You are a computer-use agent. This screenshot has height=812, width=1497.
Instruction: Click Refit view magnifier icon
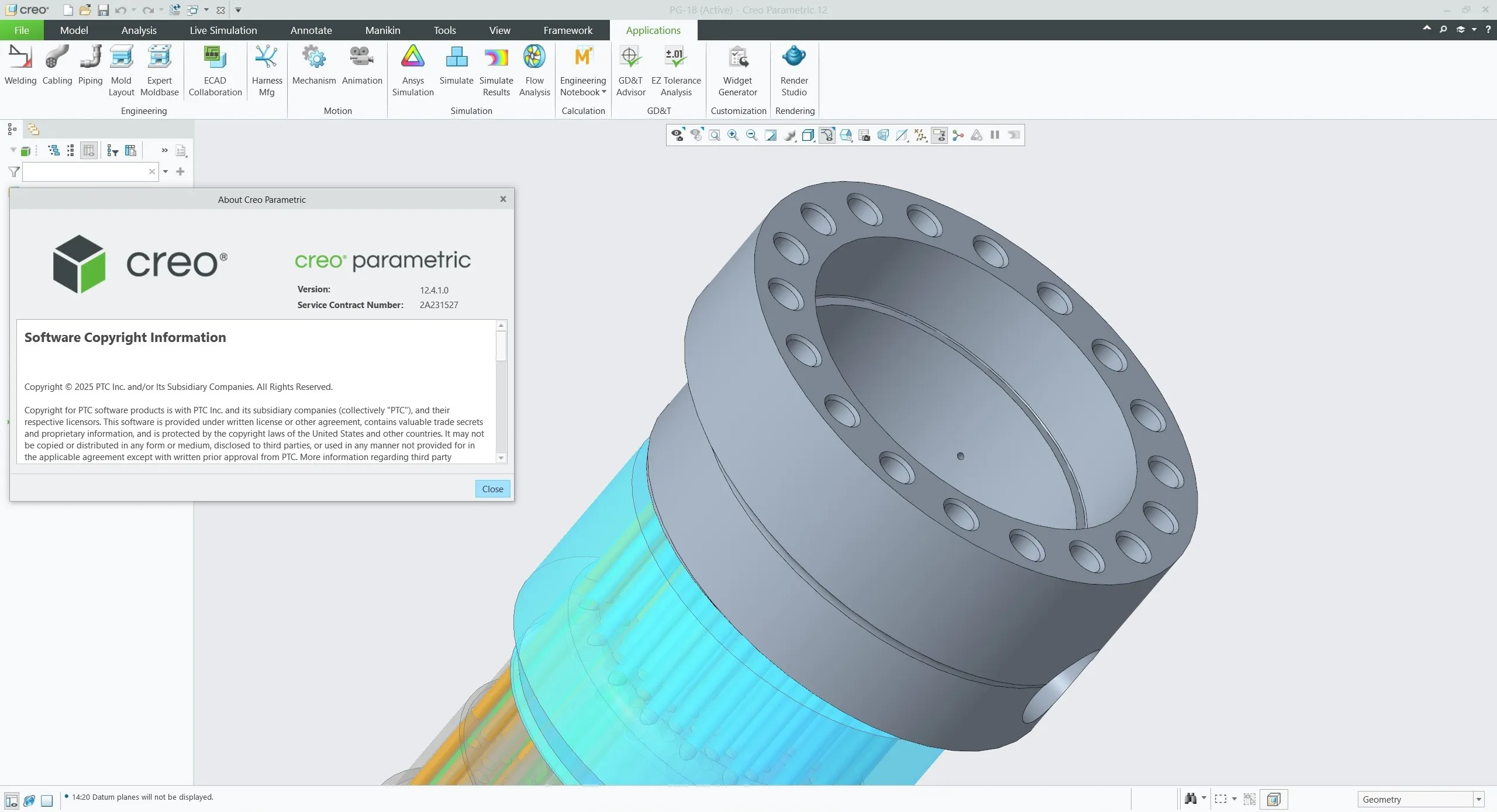point(714,135)
